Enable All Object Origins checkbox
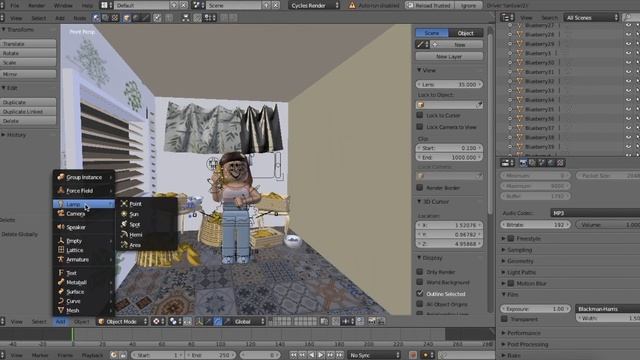Viewport: 640px width, 360px height. pos(420,304)
